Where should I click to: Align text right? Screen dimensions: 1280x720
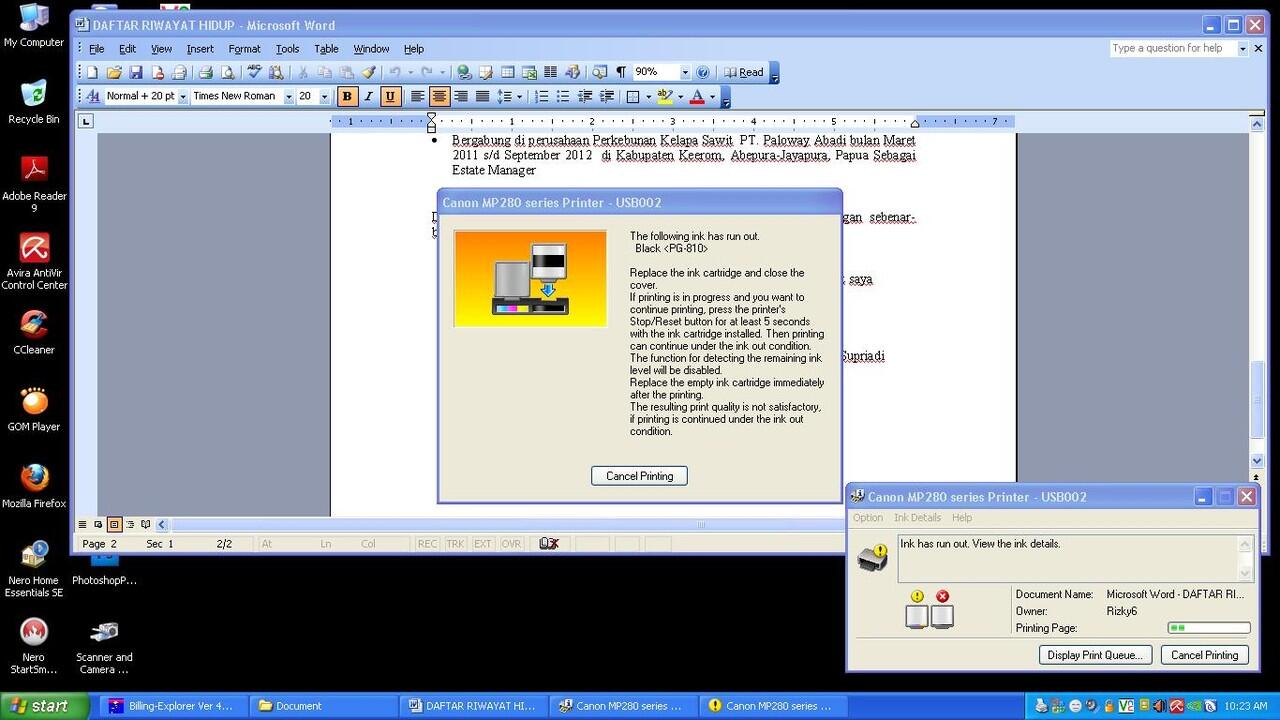[461, 96]
